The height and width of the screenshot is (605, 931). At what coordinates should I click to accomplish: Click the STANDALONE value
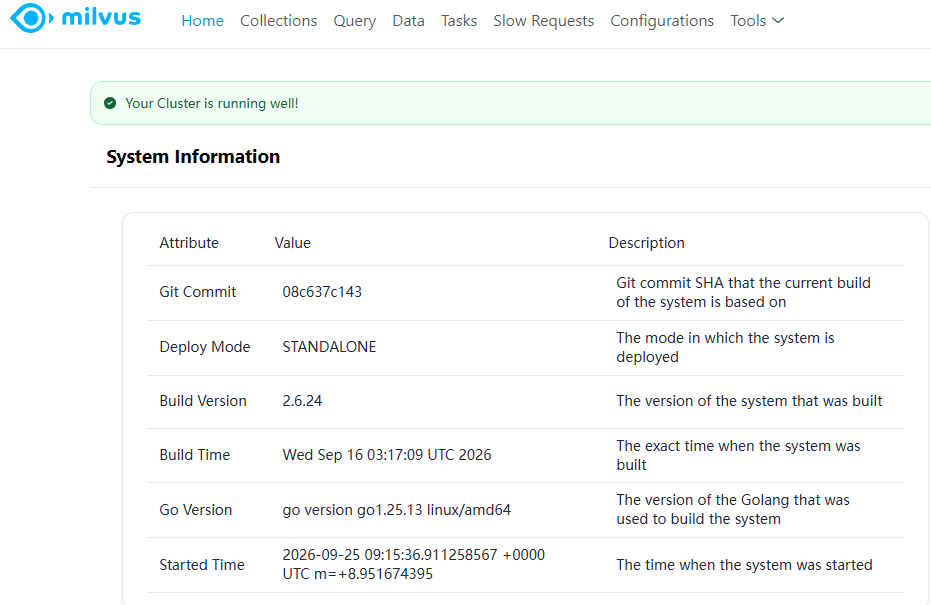pyautogui.click(x=329, y=347)
